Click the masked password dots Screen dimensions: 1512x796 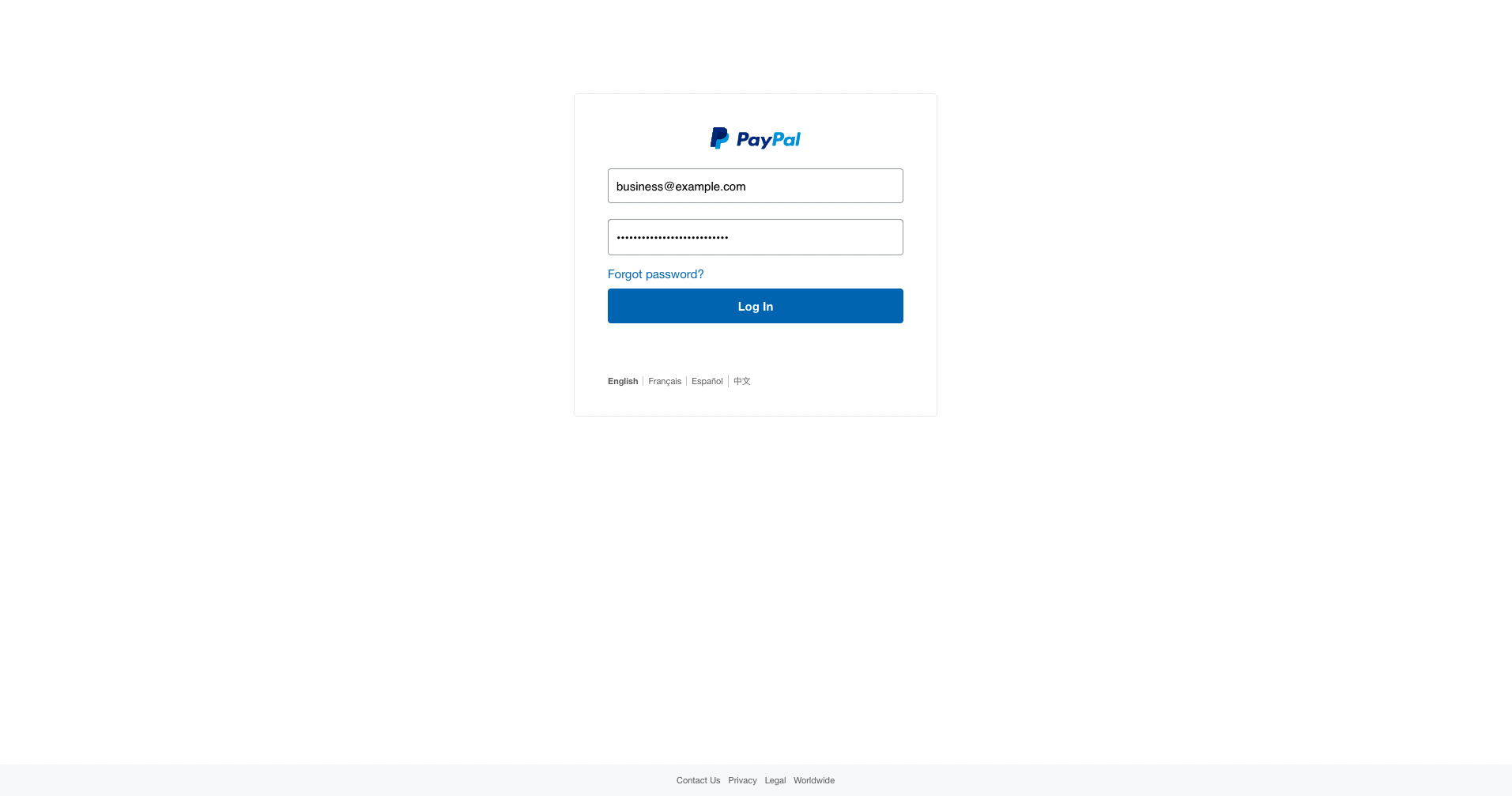(x=673, y=237)
